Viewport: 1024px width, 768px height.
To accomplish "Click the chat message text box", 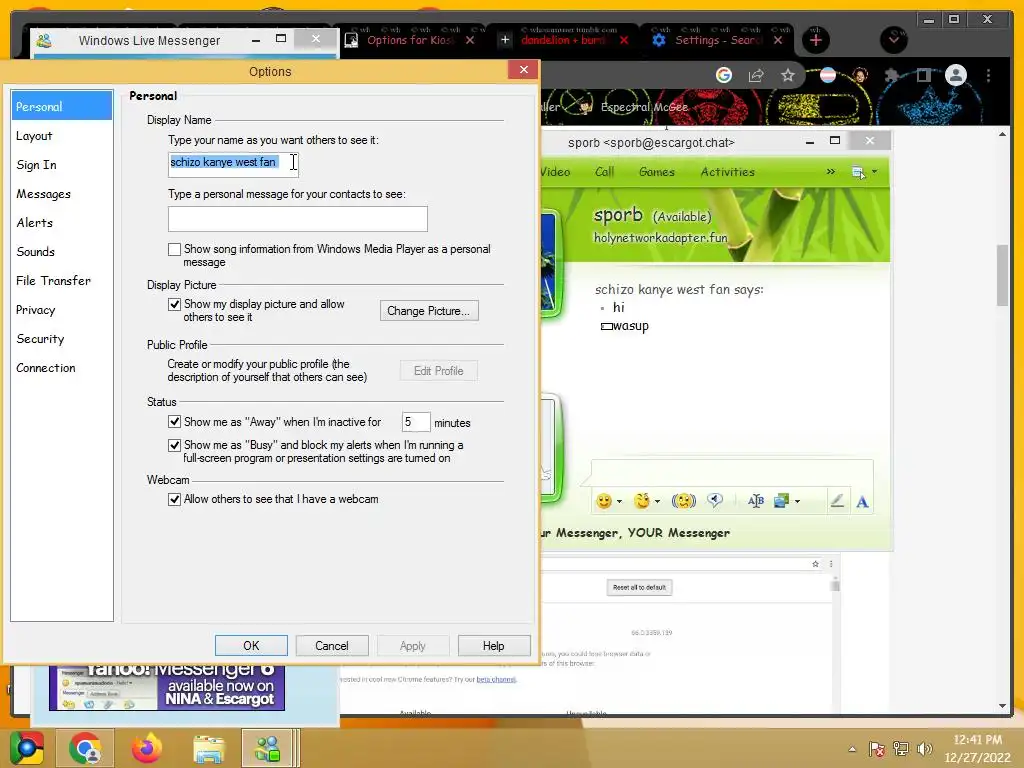I will tap(731, 472).
